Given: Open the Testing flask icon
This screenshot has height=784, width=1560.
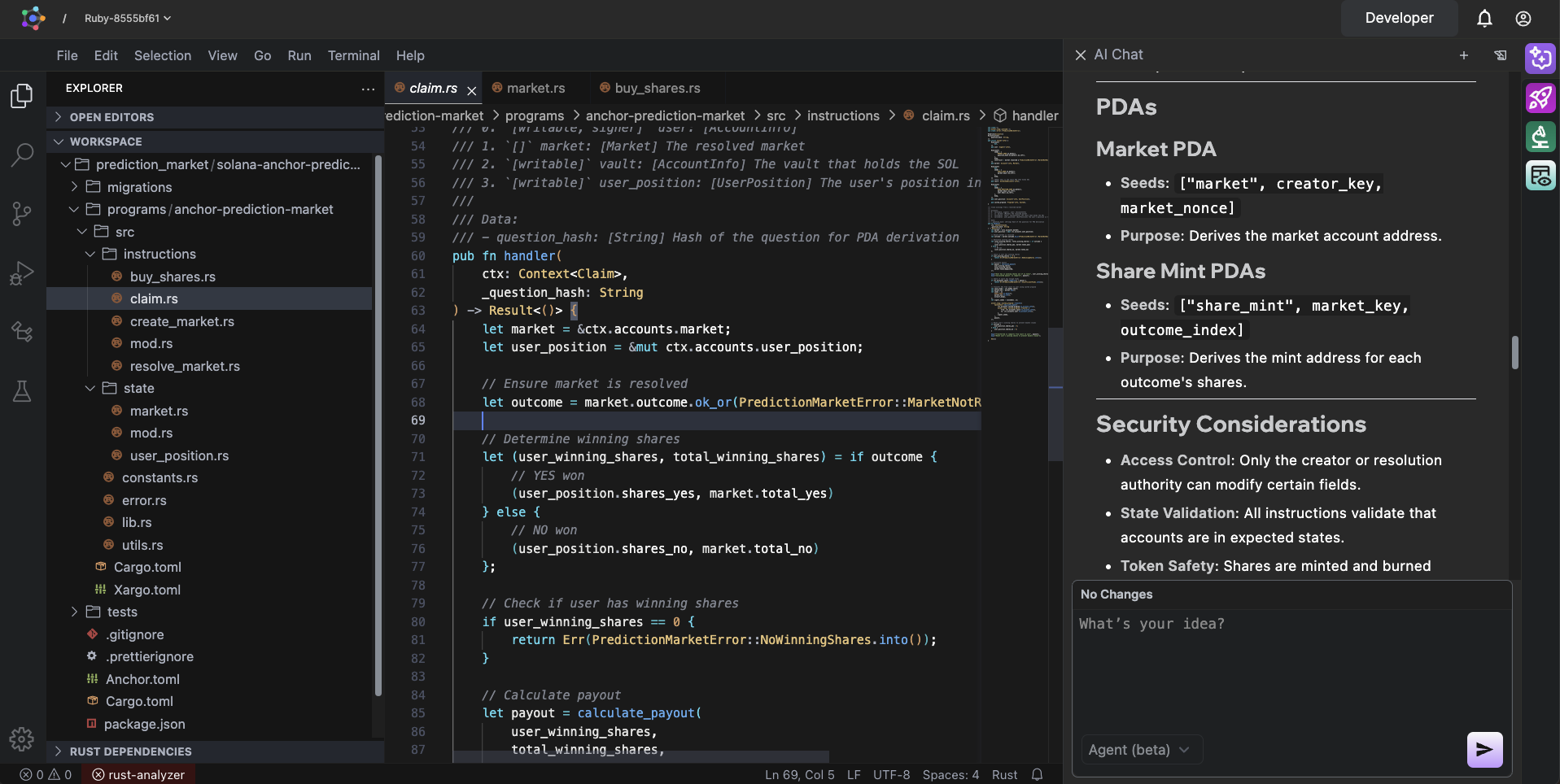Looking at the screenshot, I should [22, 391].
